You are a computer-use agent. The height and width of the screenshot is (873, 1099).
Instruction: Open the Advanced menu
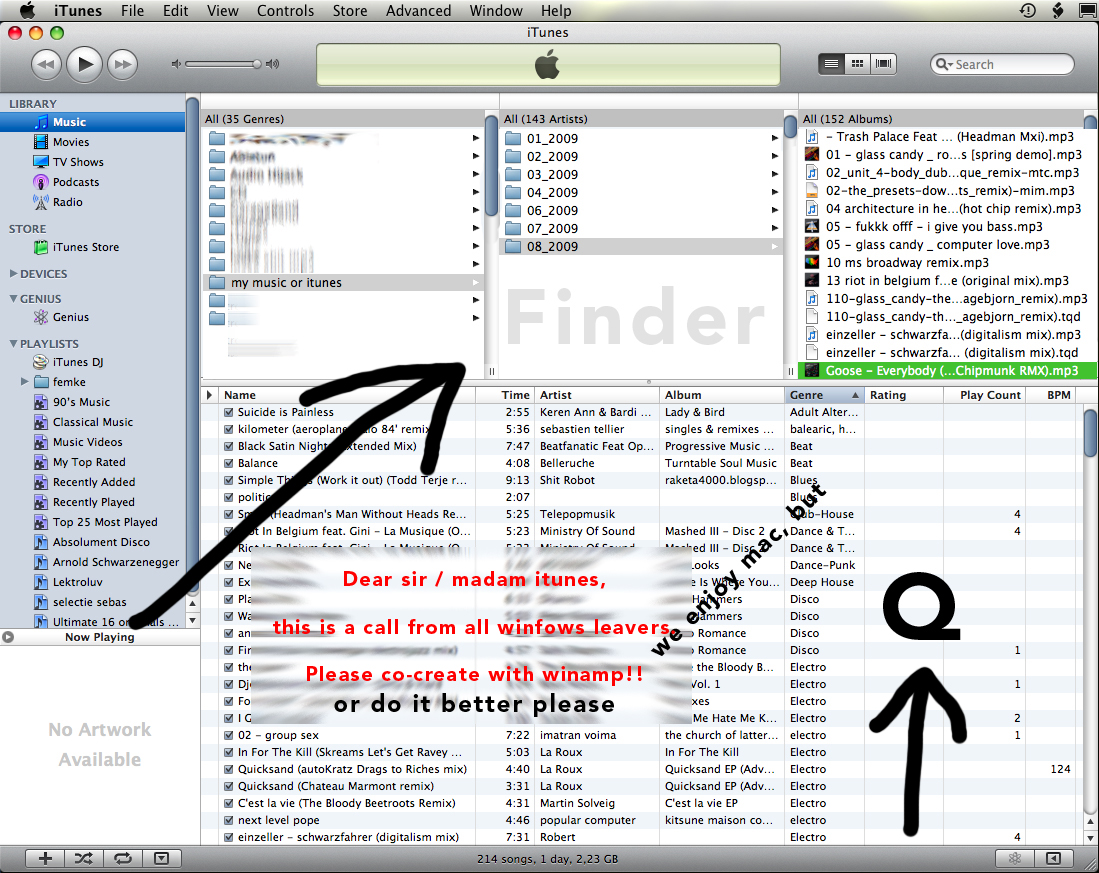pyautogui.click(x=418, y=11)
